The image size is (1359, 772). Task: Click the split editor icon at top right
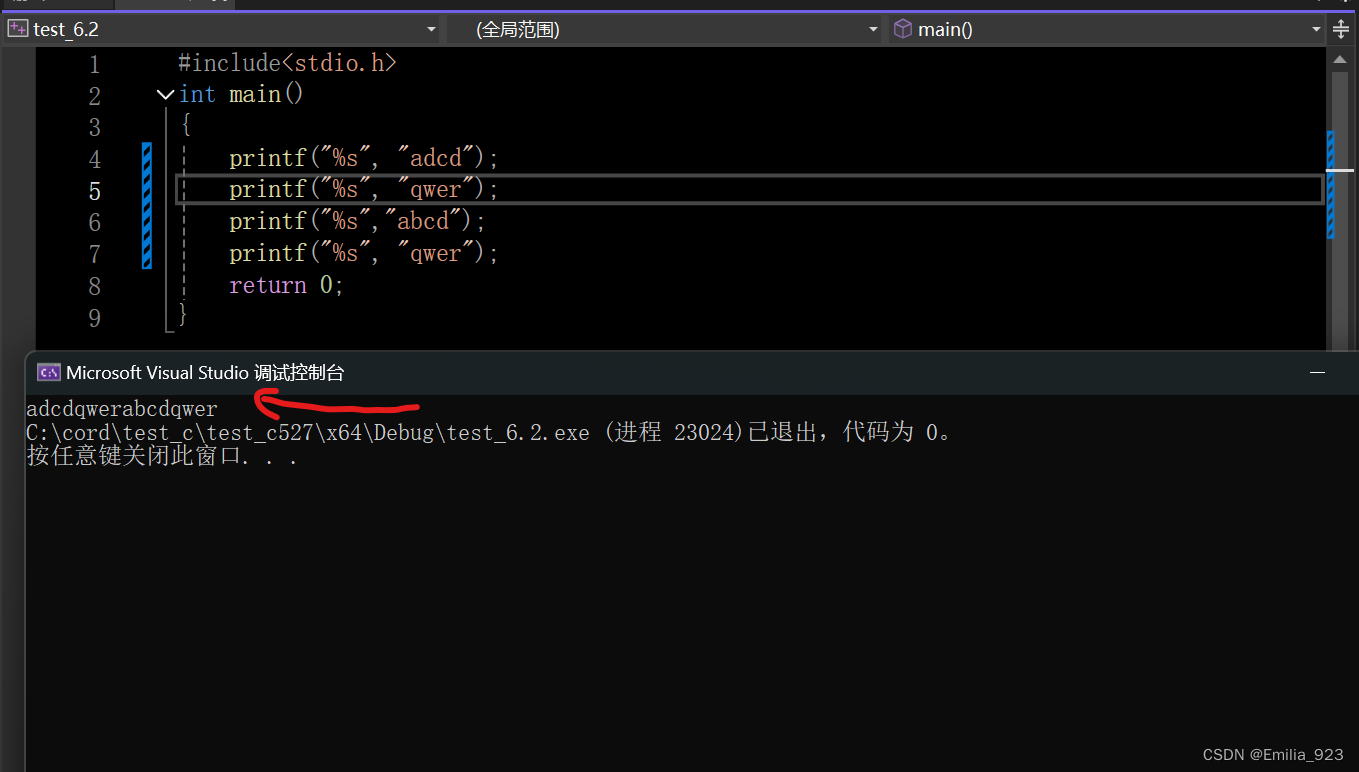[x=1342, y=29]
